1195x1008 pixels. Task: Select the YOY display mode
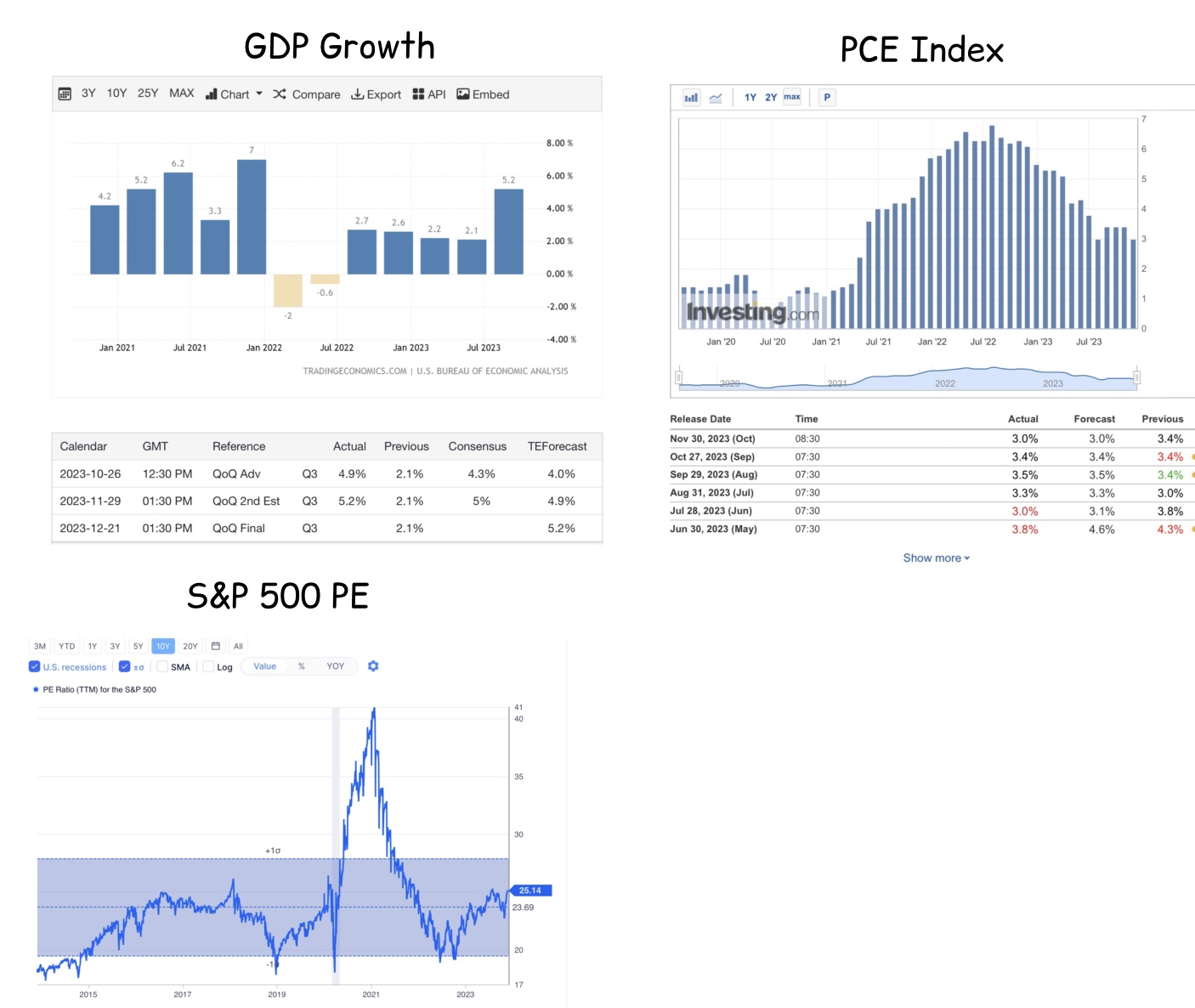336,666
